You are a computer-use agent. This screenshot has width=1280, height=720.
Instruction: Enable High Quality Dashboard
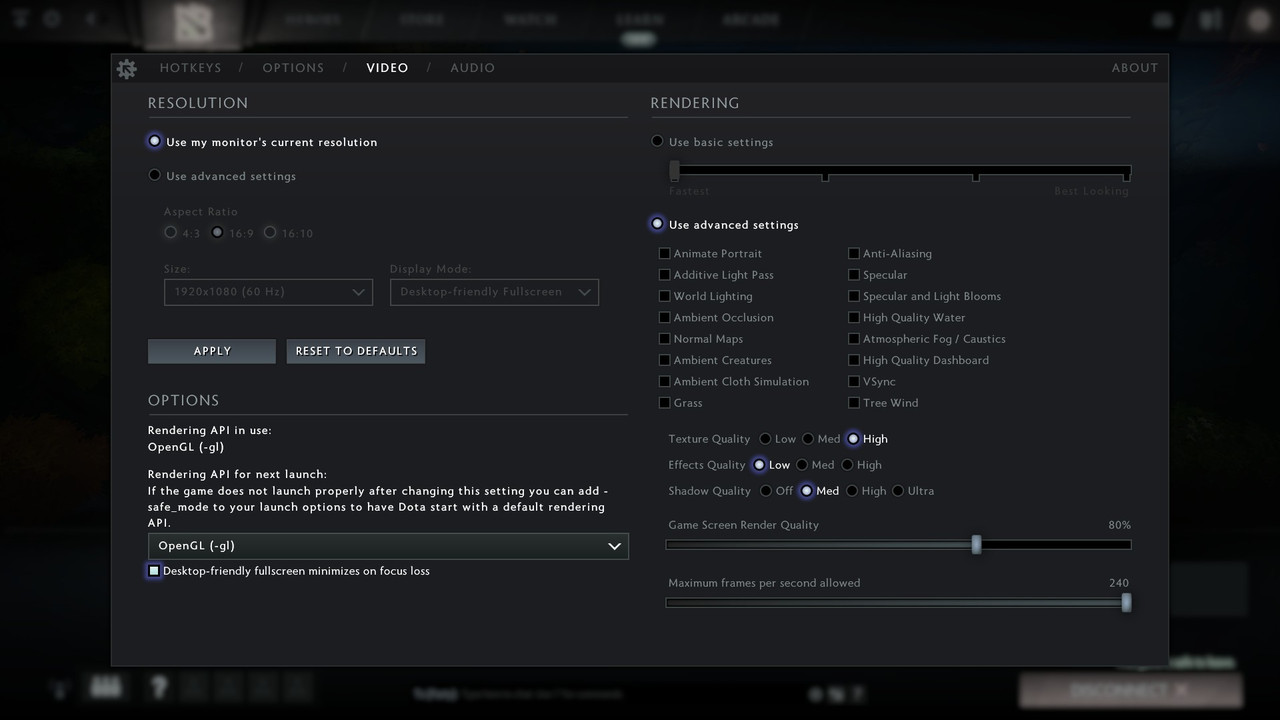pyautogui.click(x=919, y=361)
